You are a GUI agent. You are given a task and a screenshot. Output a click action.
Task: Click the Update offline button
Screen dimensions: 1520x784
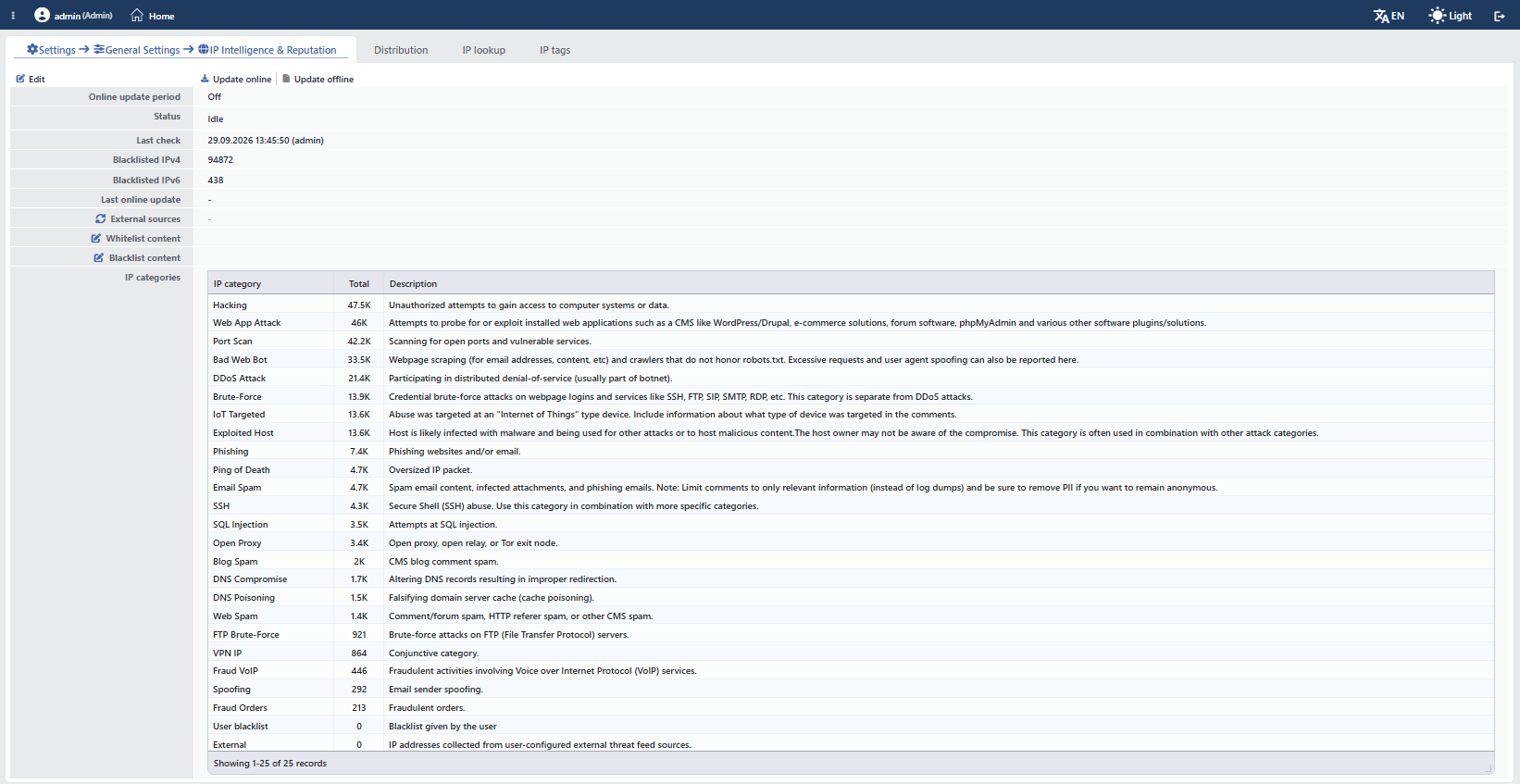click(x=318, y=79)
